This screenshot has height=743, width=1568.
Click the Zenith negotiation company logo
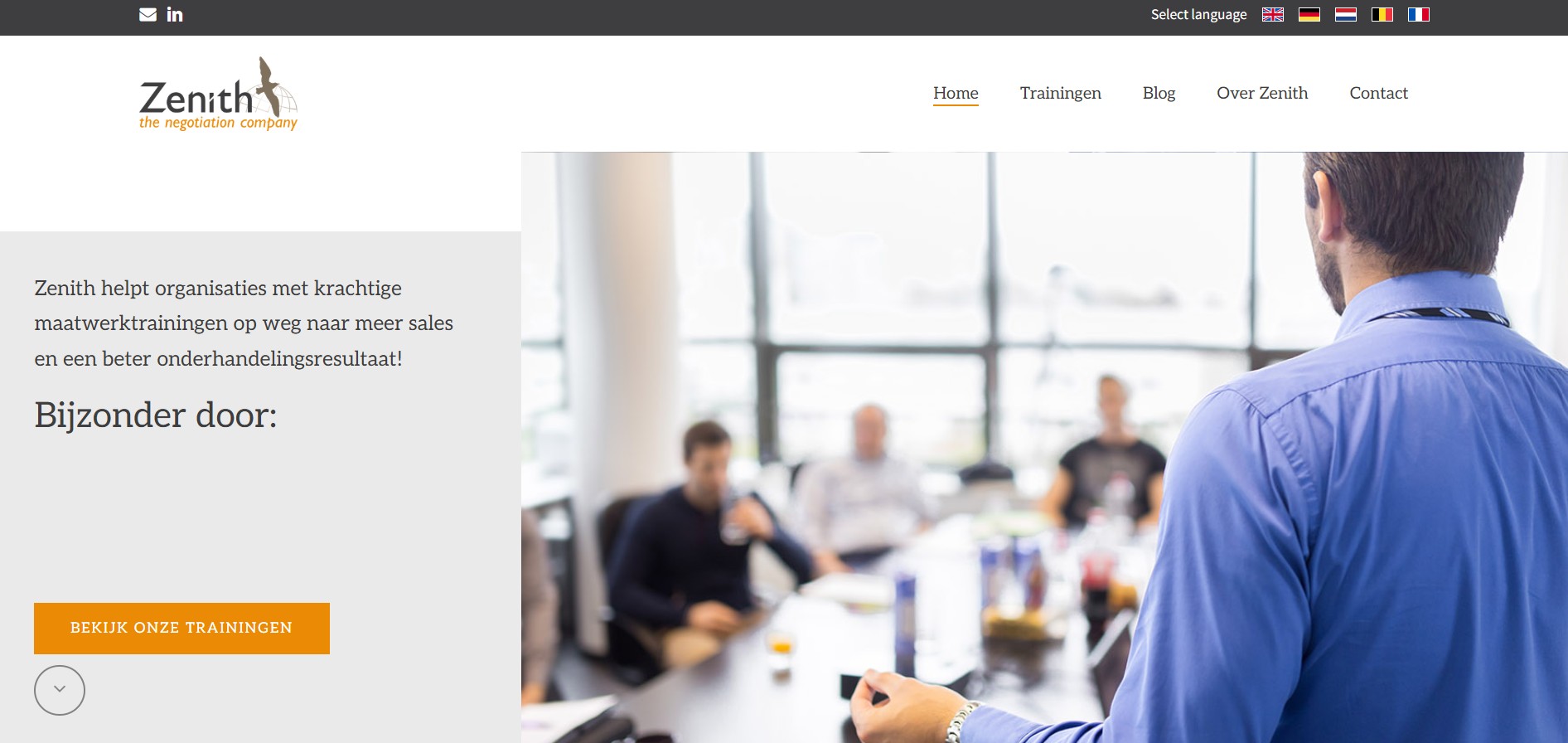coord(218,94)
